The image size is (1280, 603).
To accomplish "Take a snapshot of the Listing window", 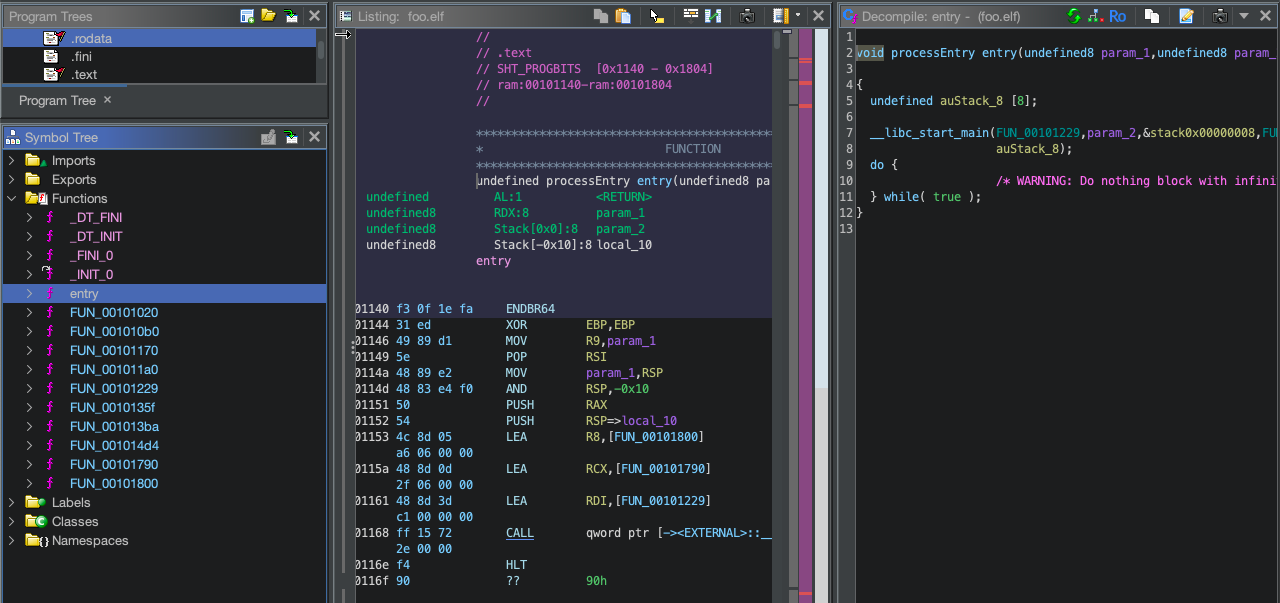I will [747, 16].
